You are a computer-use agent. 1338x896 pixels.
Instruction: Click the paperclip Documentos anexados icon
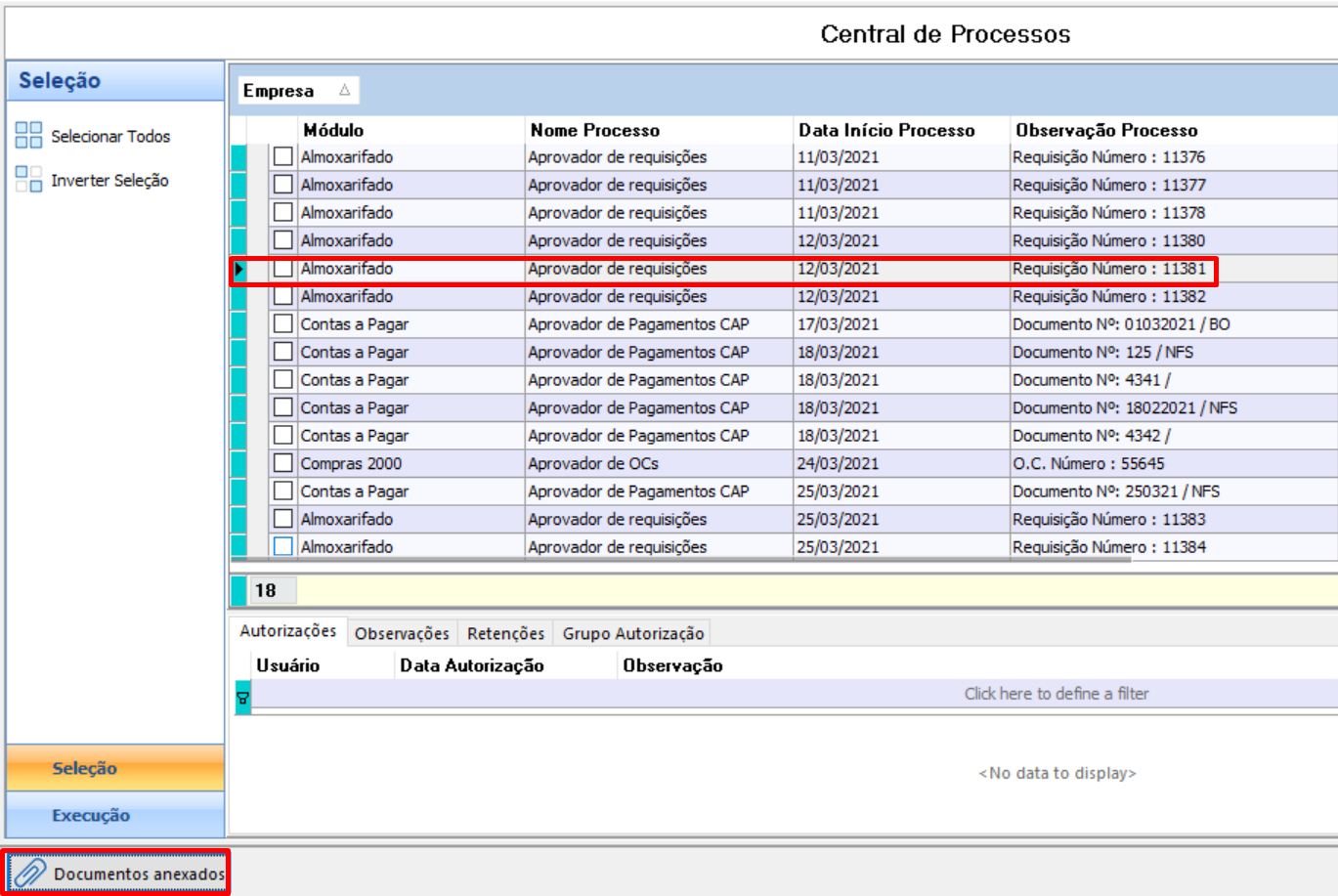click(x=29, y=873)
